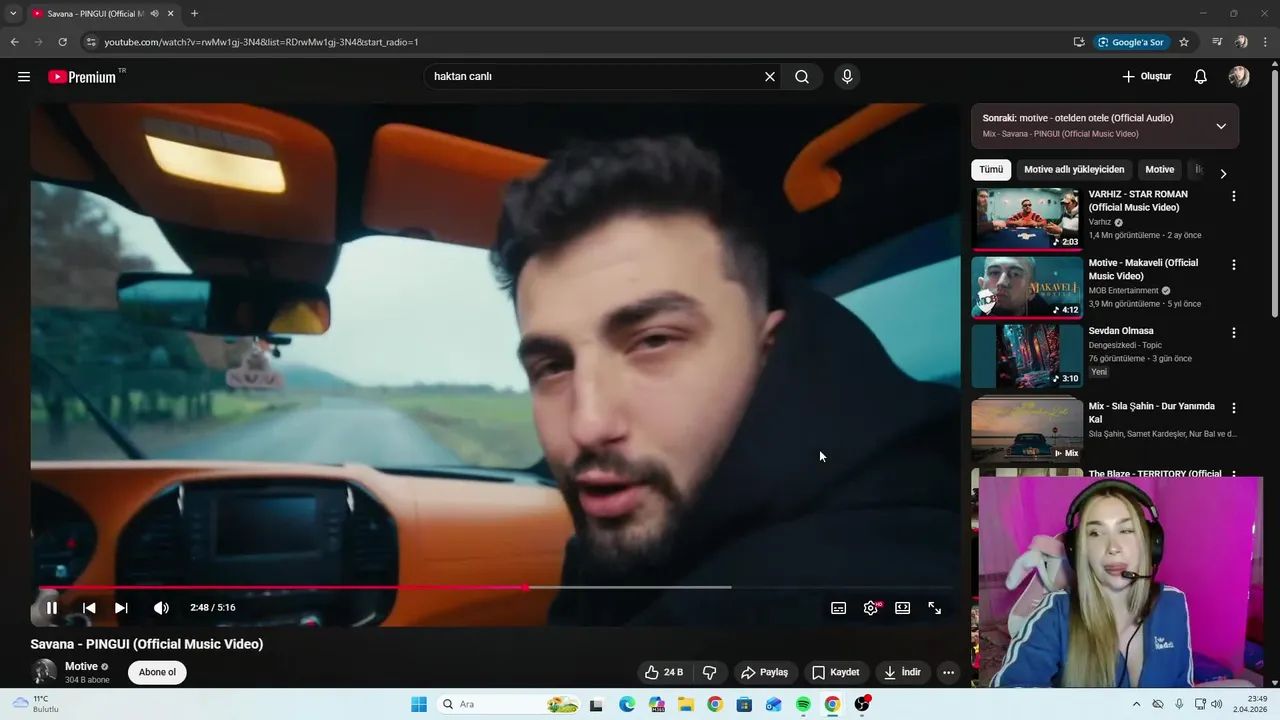Bookmark this page with star icon
This screenshot has width=1280, height=720.
coord(1184,42)
